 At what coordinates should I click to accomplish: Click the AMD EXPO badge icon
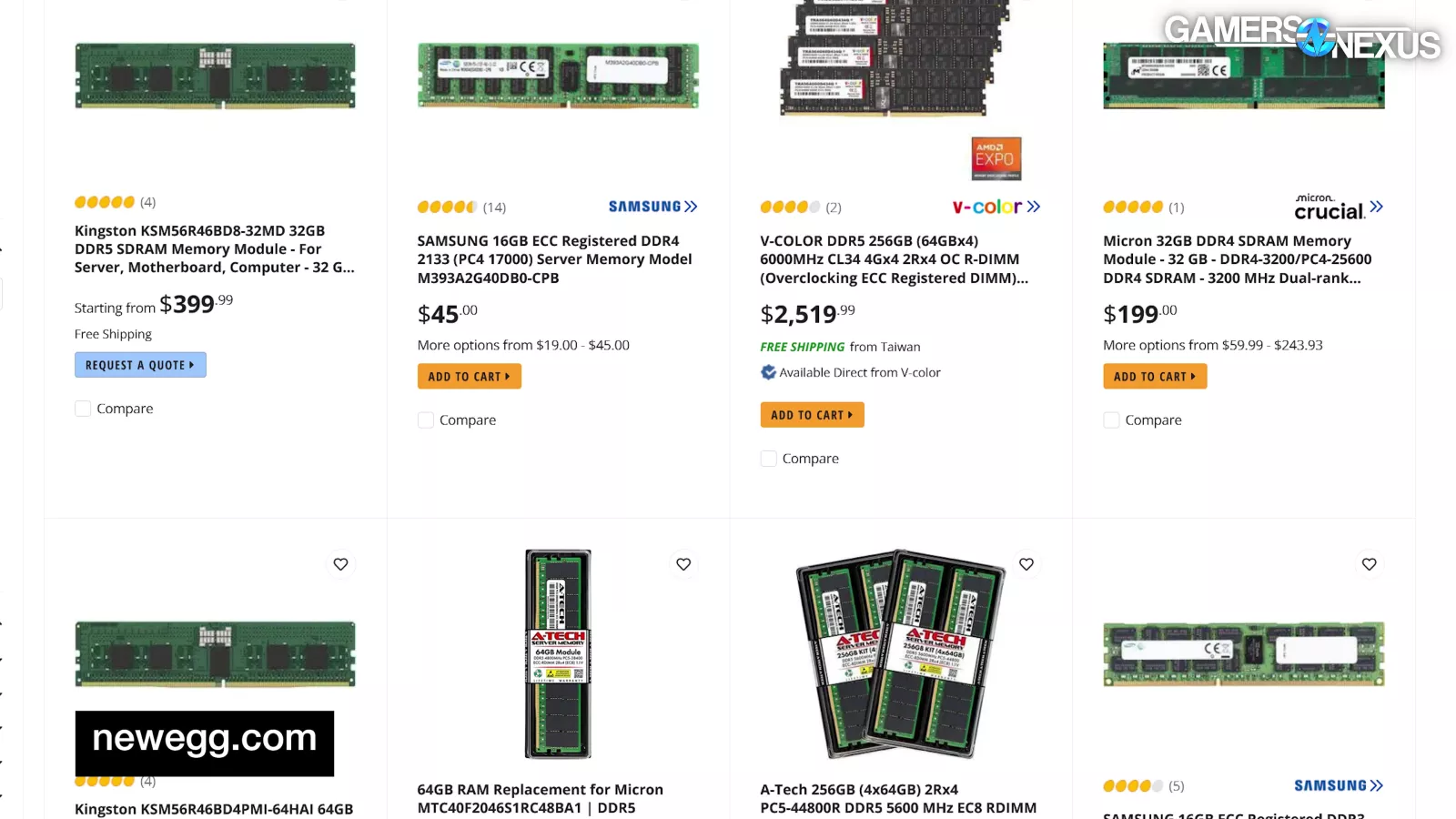996,158
